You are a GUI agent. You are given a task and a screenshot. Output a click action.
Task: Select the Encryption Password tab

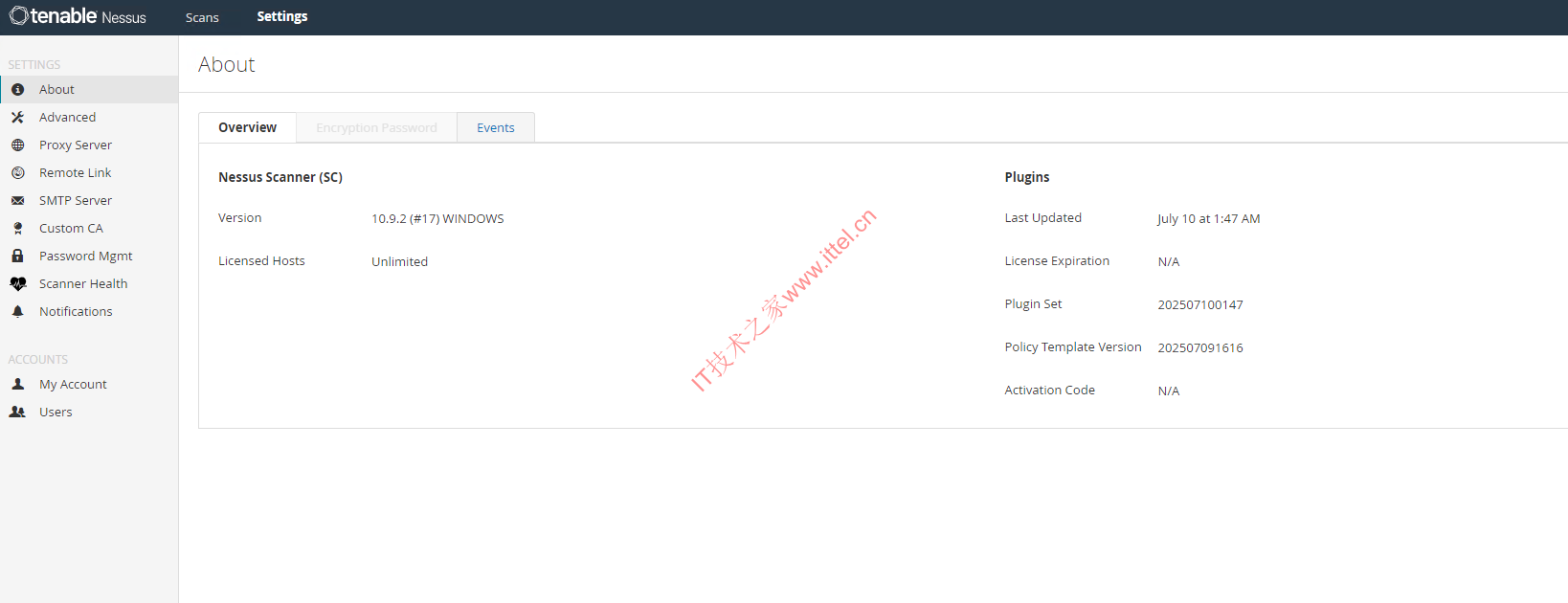click(376, 127)
